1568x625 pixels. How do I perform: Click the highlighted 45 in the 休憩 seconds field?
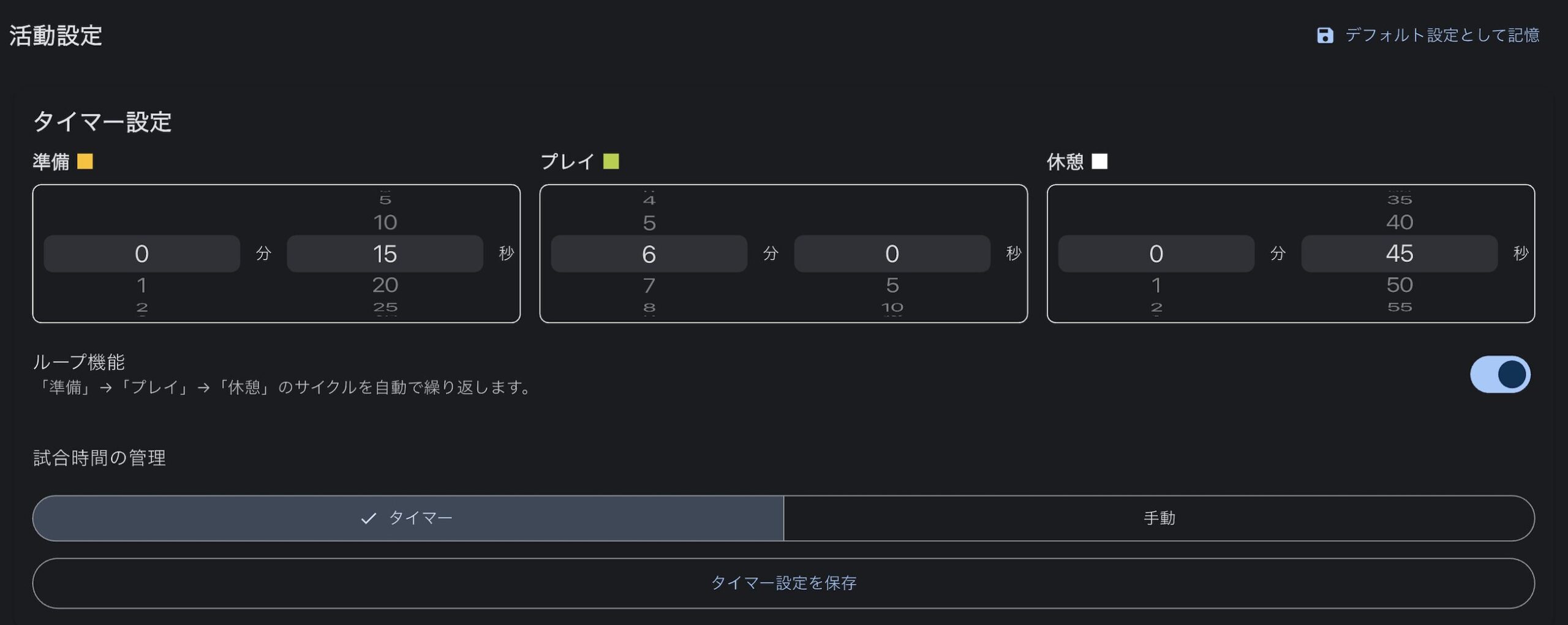1400,253
